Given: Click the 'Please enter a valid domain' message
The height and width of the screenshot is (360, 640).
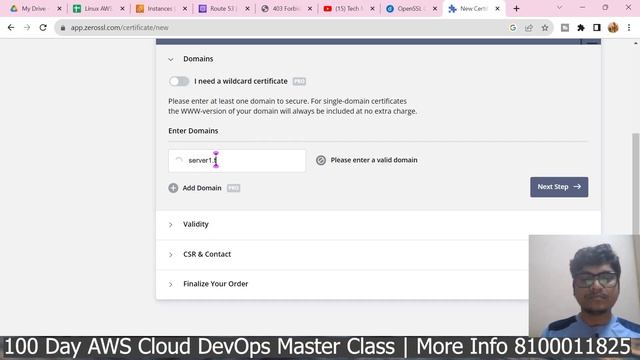Looking at the screenshot, I should 374,160.
